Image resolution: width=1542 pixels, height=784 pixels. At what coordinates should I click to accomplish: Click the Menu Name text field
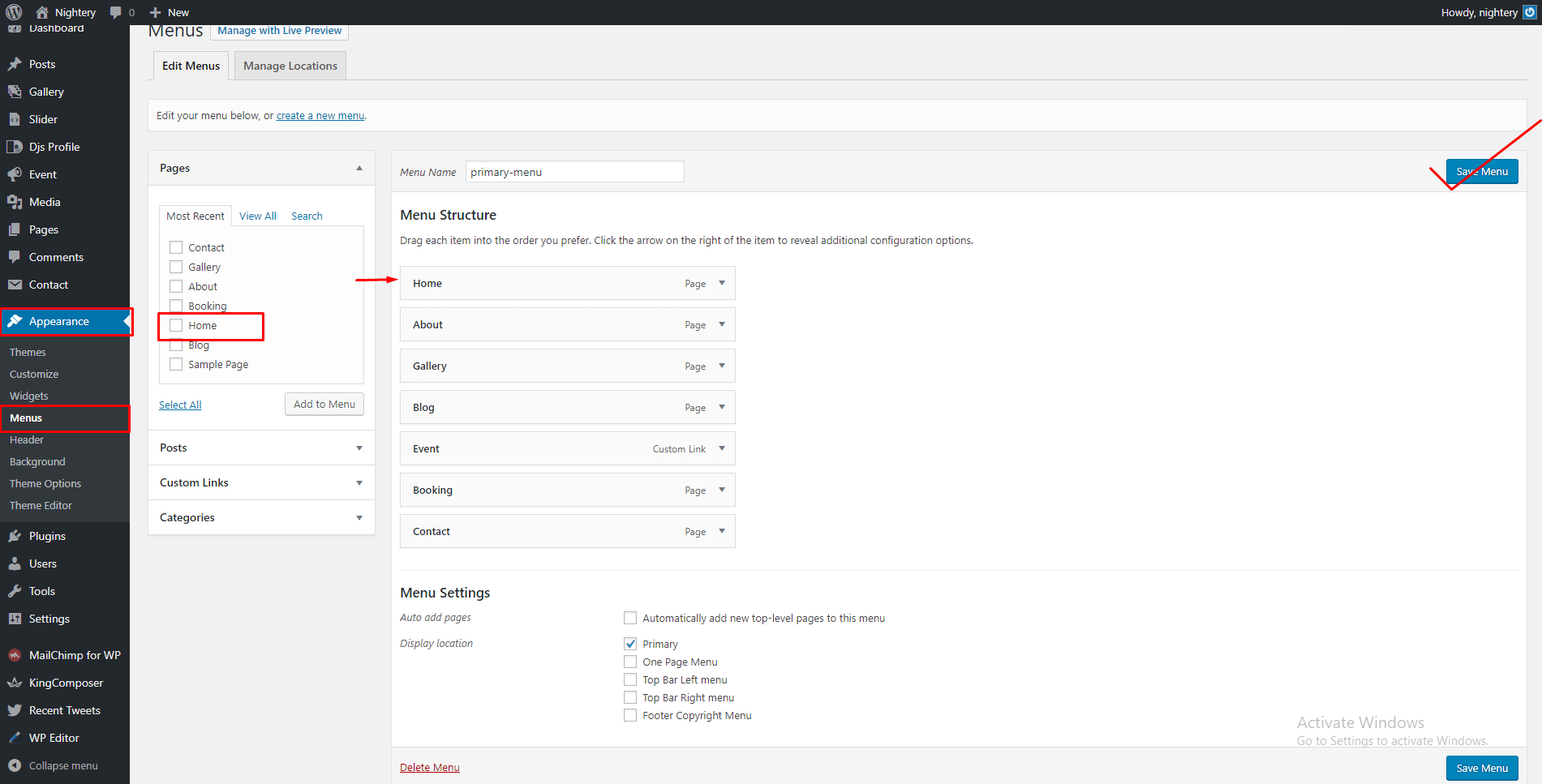click(574, 172)
